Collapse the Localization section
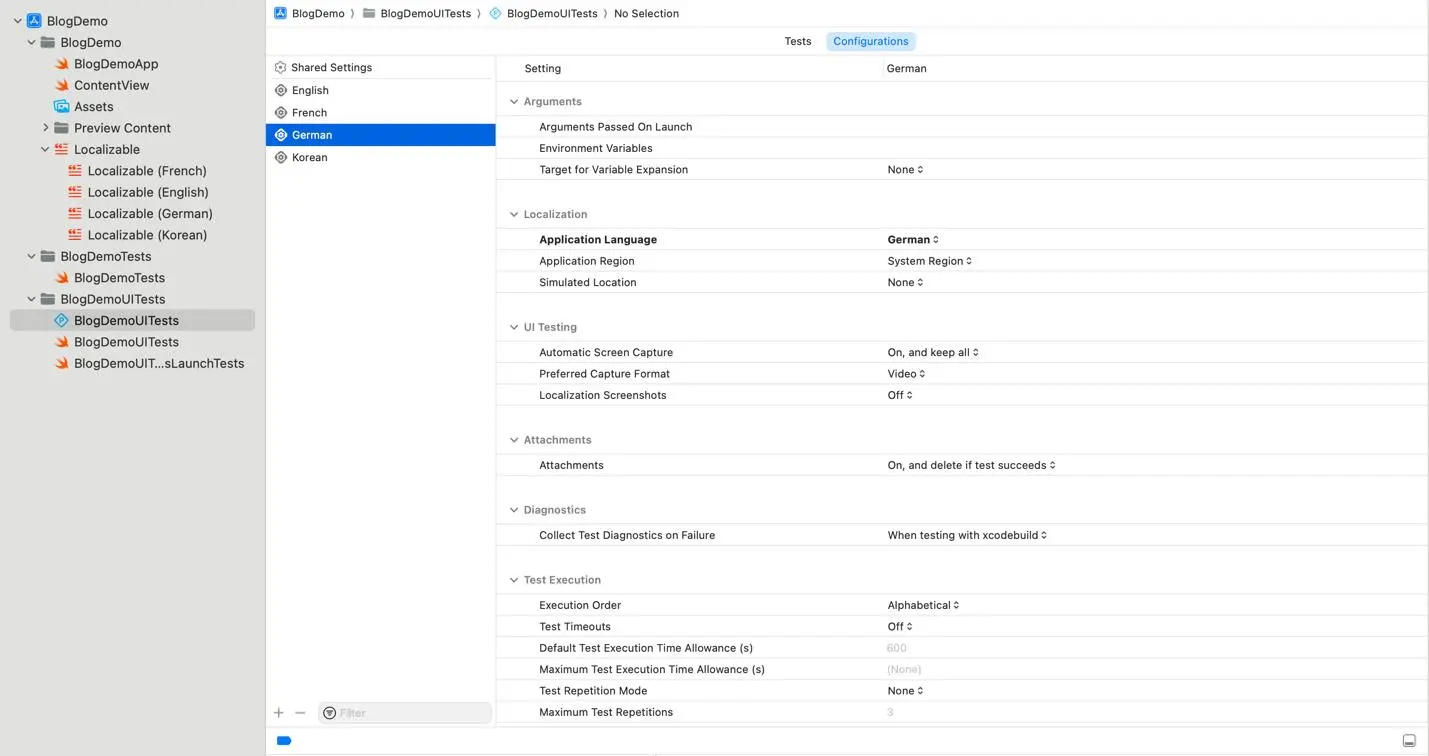The height and width of the screenshot is (756, 1429). click(x=514, y=215)
